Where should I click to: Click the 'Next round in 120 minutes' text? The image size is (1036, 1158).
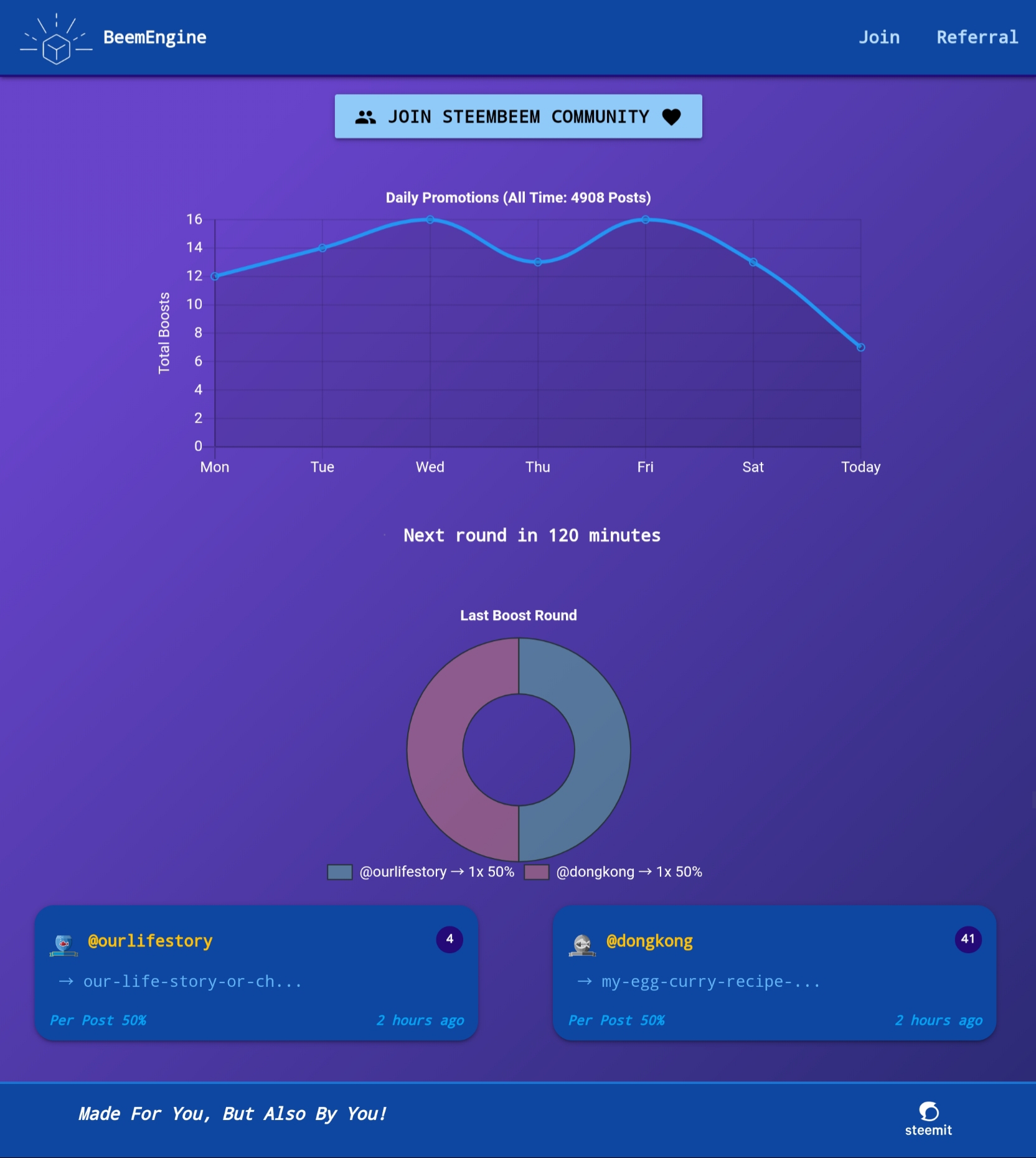[532, 535]
